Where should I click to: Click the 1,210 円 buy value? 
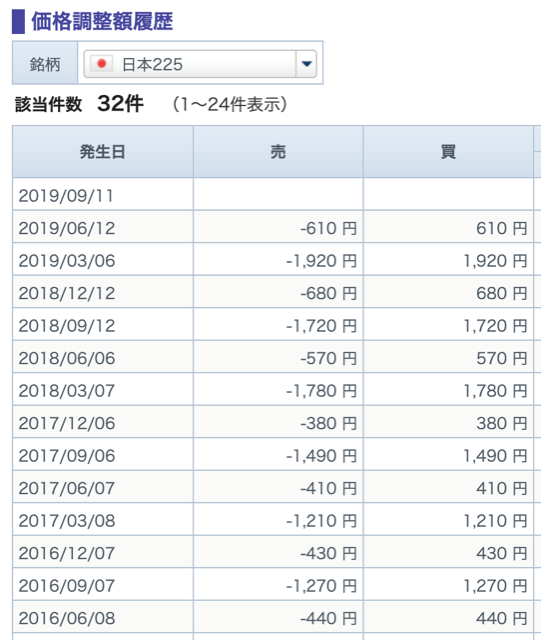click(x=495, y=520)
